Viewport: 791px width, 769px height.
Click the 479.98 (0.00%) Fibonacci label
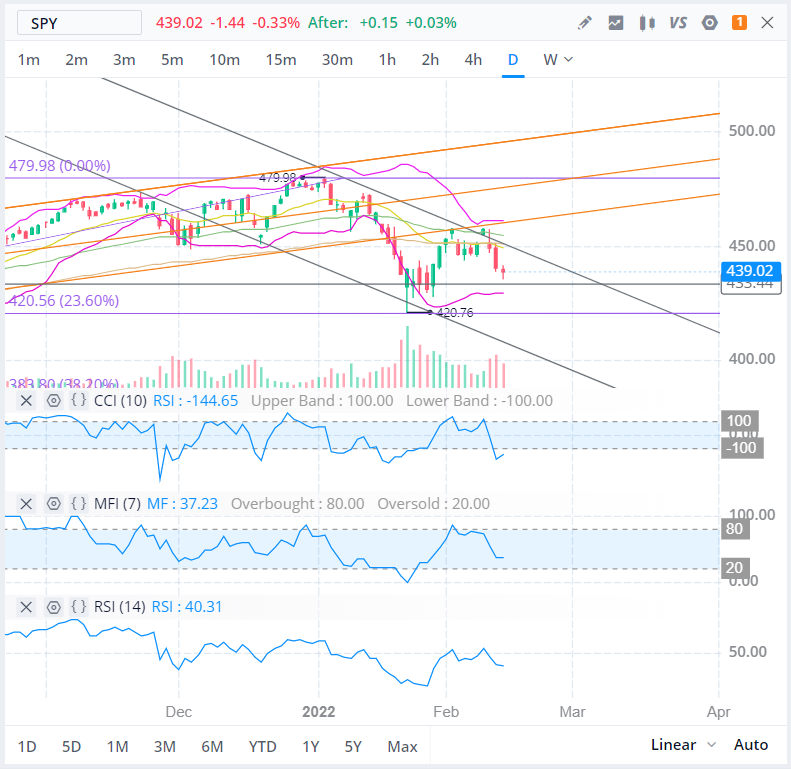(60, 166)
